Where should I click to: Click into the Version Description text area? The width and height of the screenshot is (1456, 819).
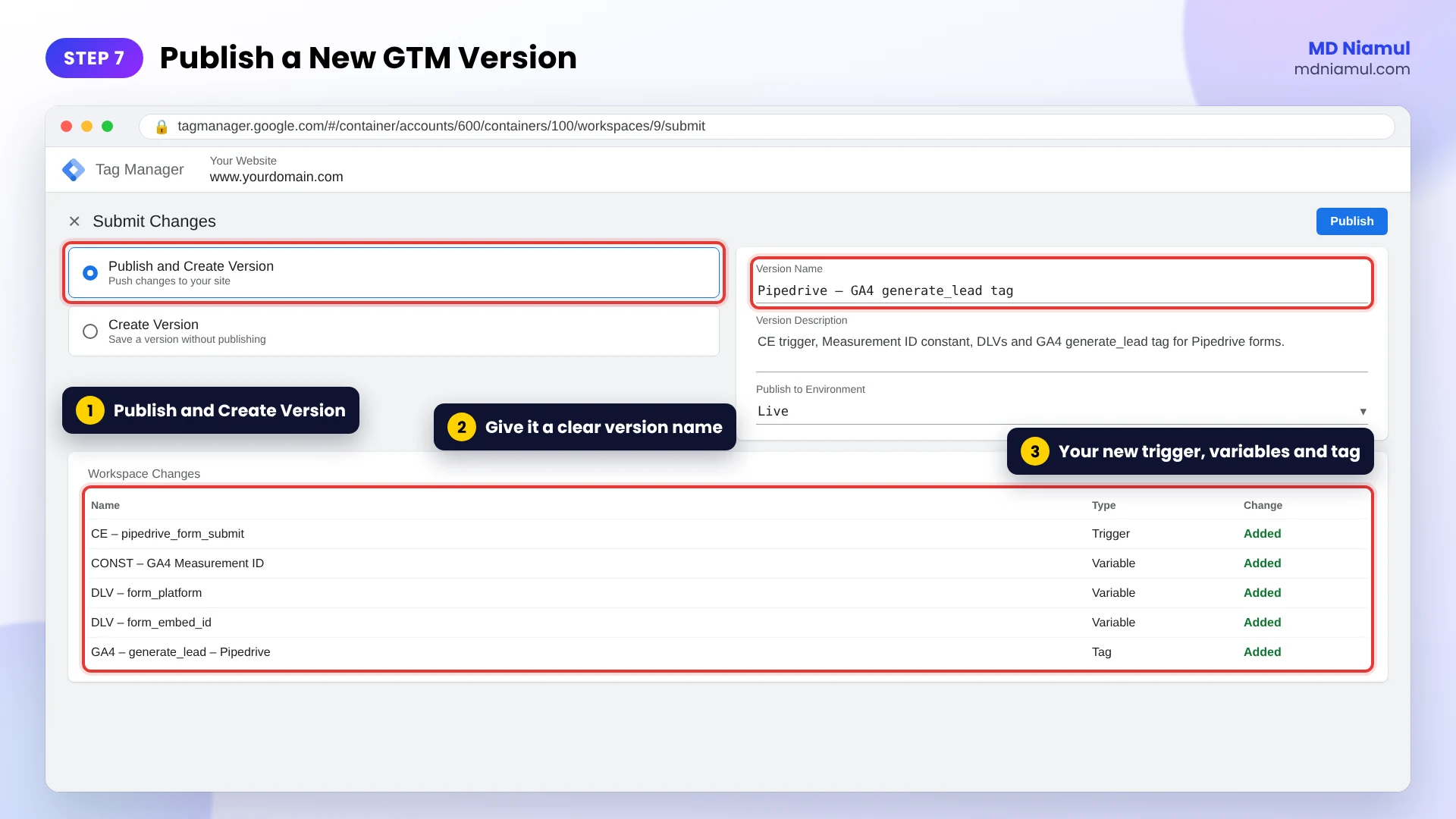click(x=1062, y=350)
